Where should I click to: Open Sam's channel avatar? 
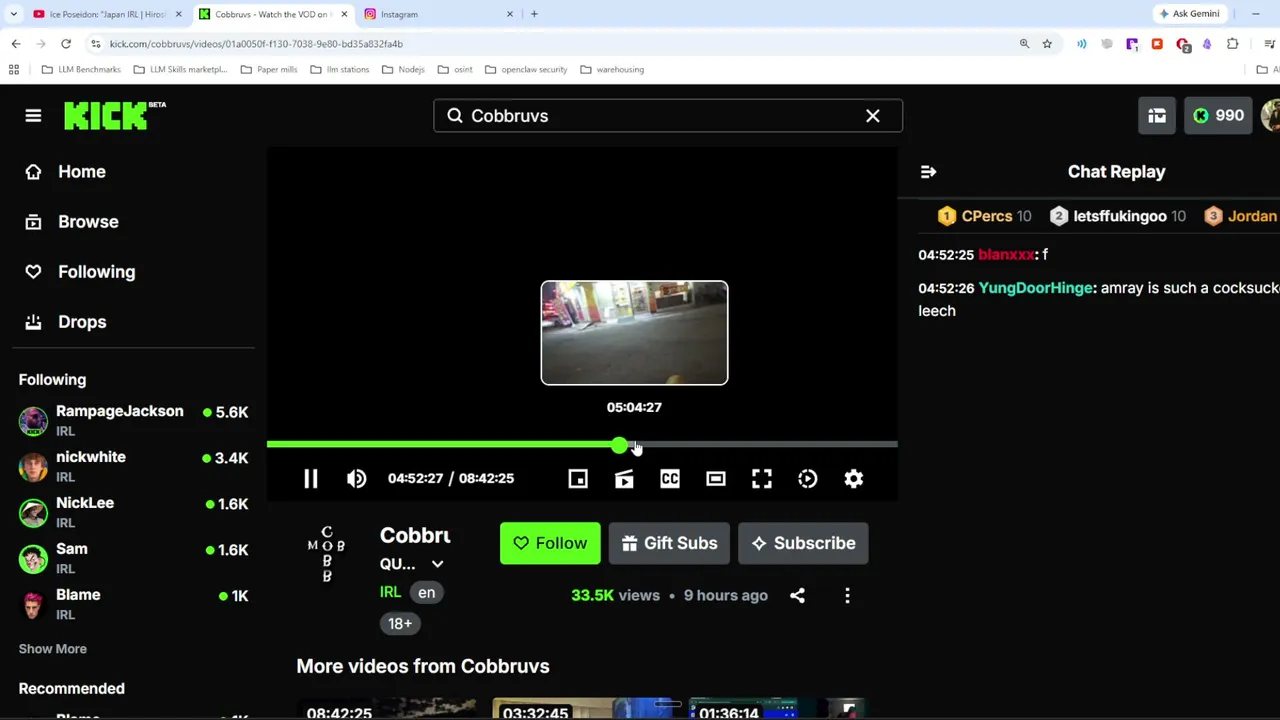(x=33, y=559)
